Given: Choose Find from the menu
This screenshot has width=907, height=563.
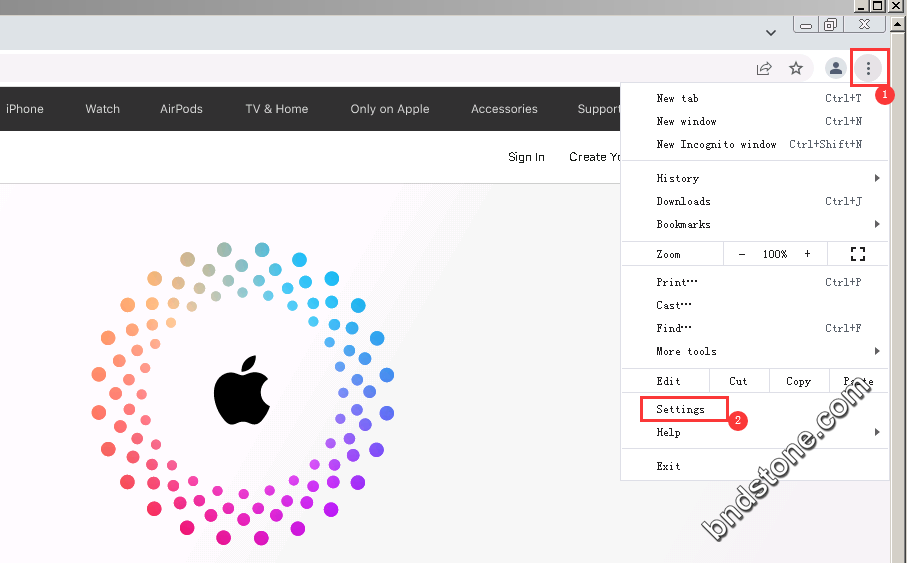Looking at the screenshot, I should [755, 328].
